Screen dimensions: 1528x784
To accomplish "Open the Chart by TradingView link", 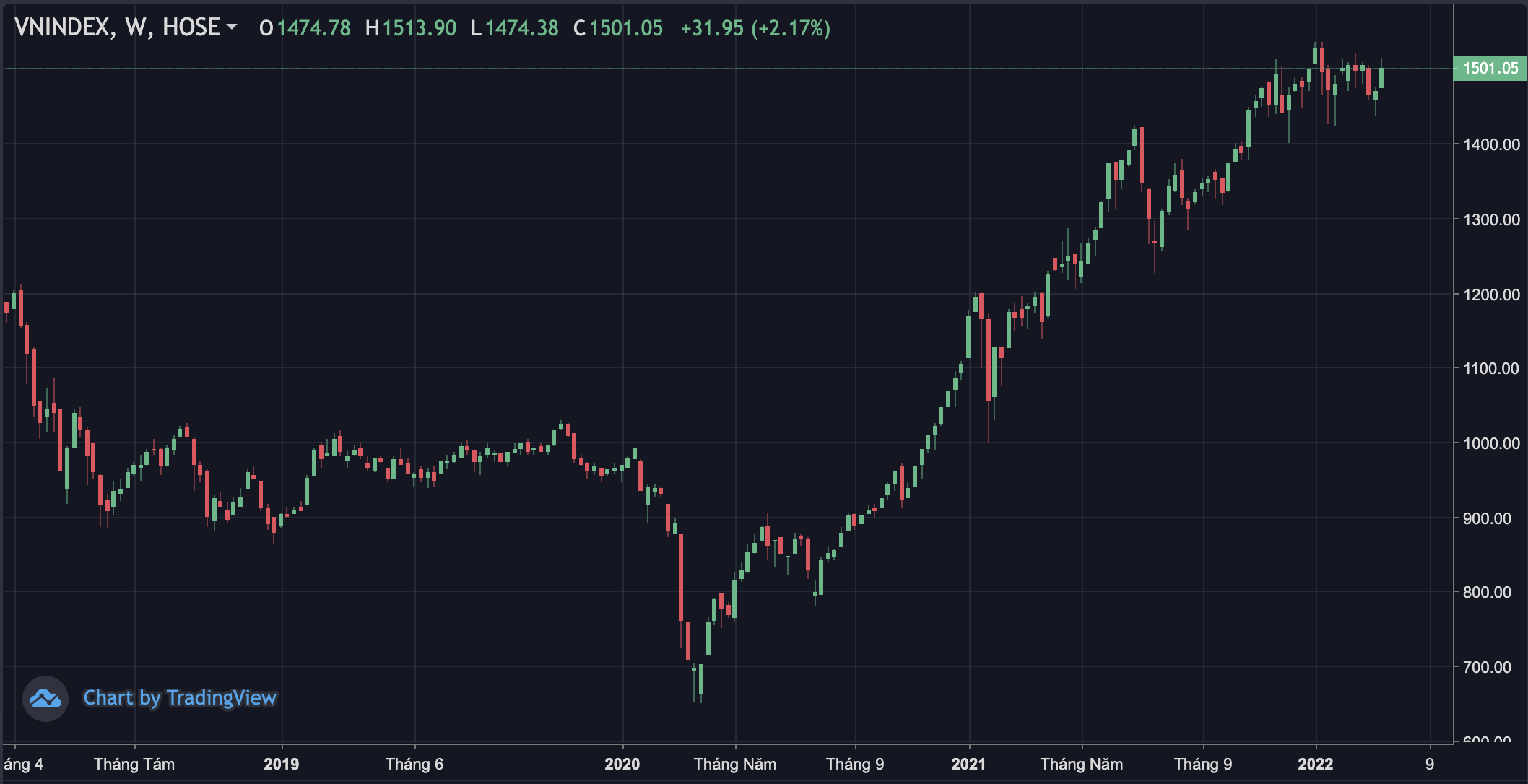I will pyautogui.click(x=180, y=698).
